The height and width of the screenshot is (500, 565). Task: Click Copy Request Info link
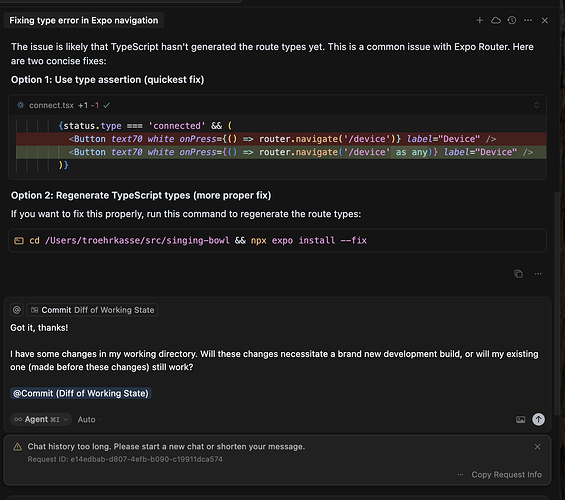[x=506, y=475]
